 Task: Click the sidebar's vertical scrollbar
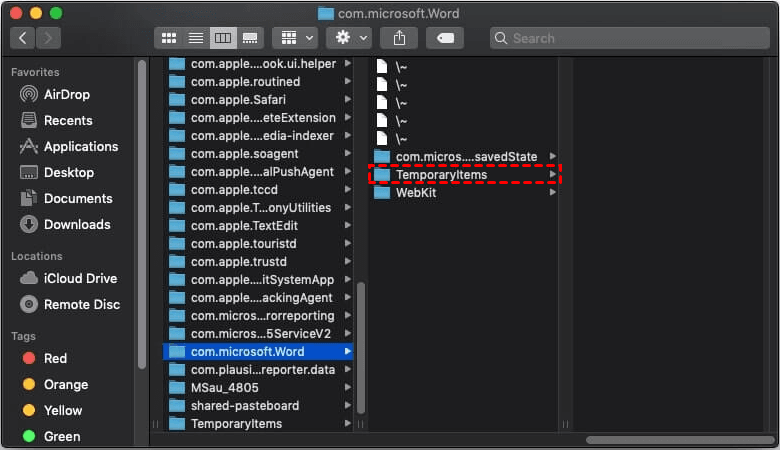[x=142, y=214]
